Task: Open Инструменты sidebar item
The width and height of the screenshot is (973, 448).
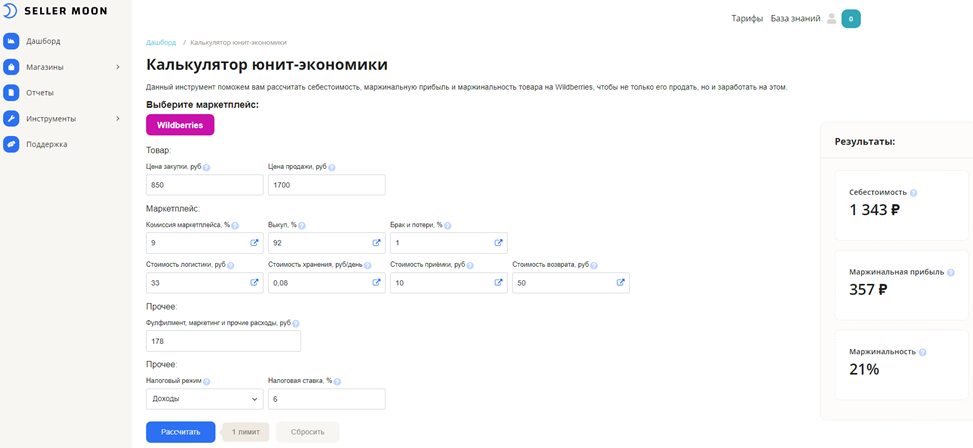Action: click(52, 119)
